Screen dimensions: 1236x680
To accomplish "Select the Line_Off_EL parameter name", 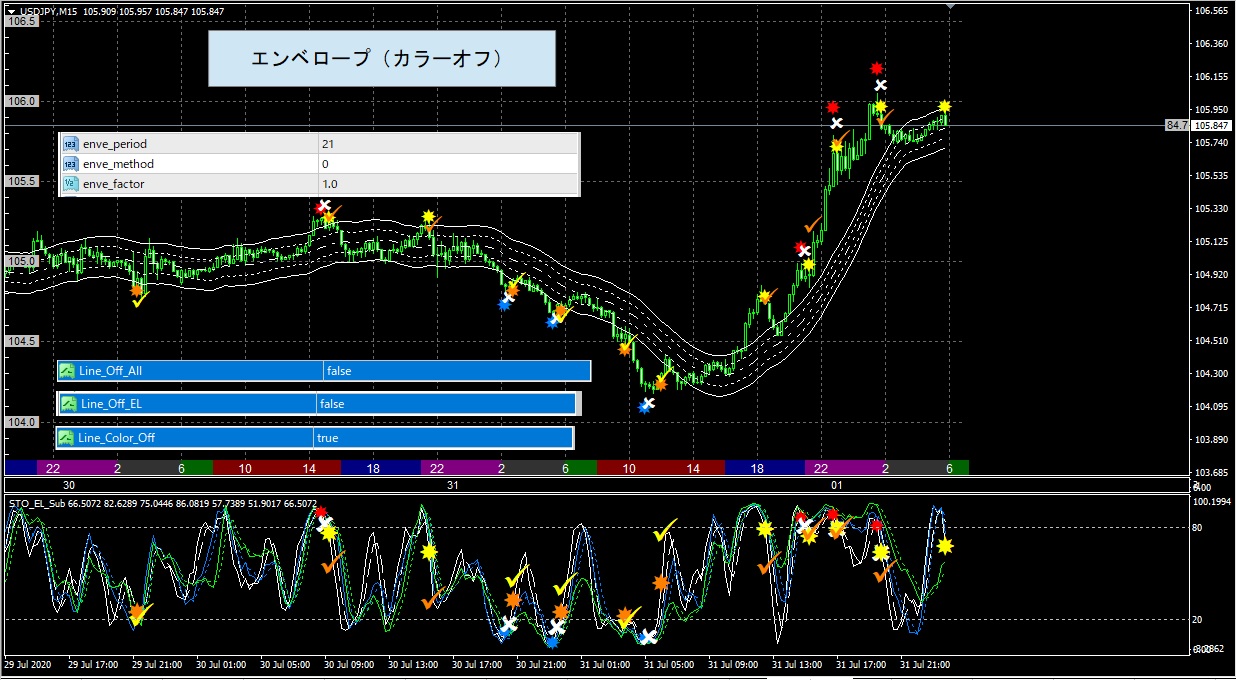I will pyautogui.click(x=111, y=404).
